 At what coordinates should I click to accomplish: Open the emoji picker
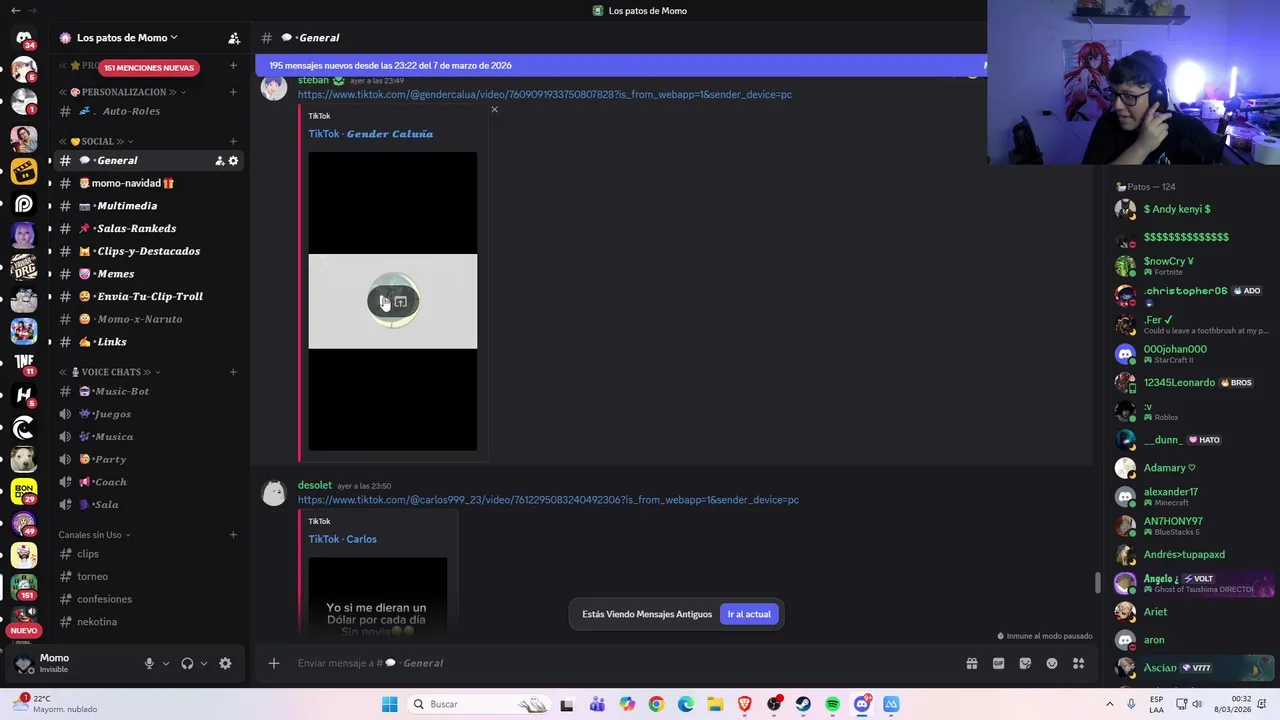click(x=1052, y=663)
